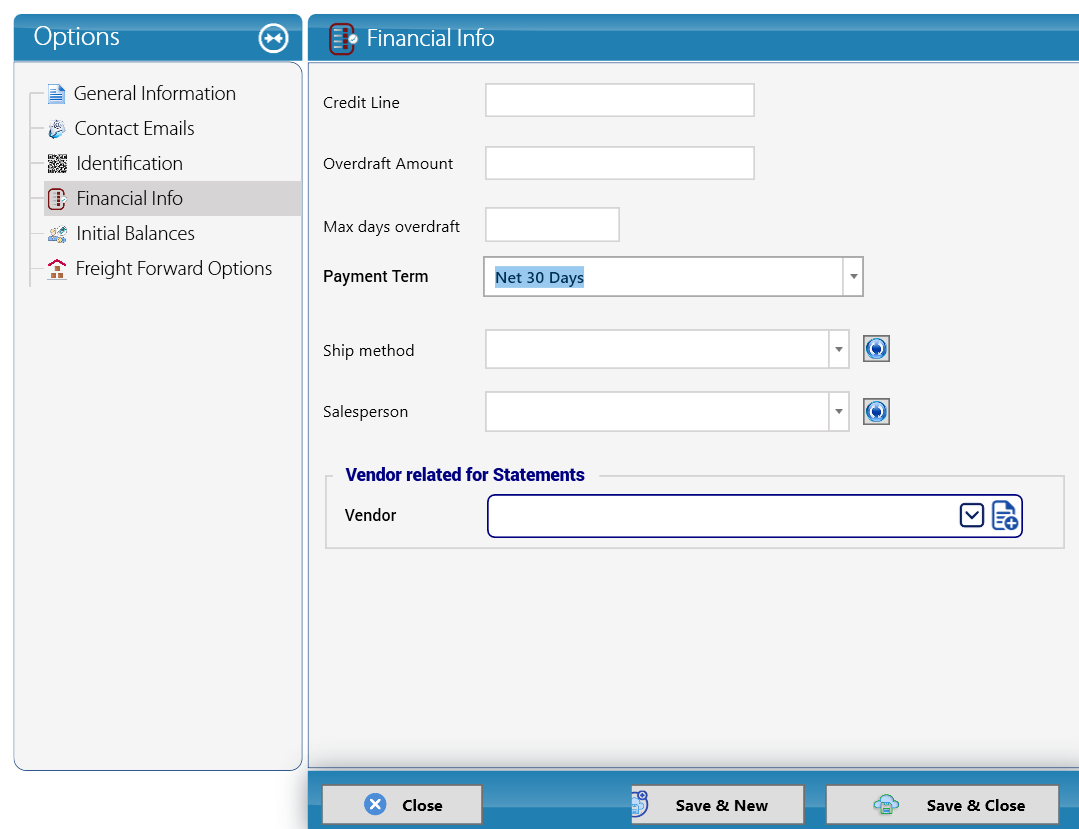This screenshot has height=829, width=1079.
Task: Open General Information section
Action: click(155, 94)
